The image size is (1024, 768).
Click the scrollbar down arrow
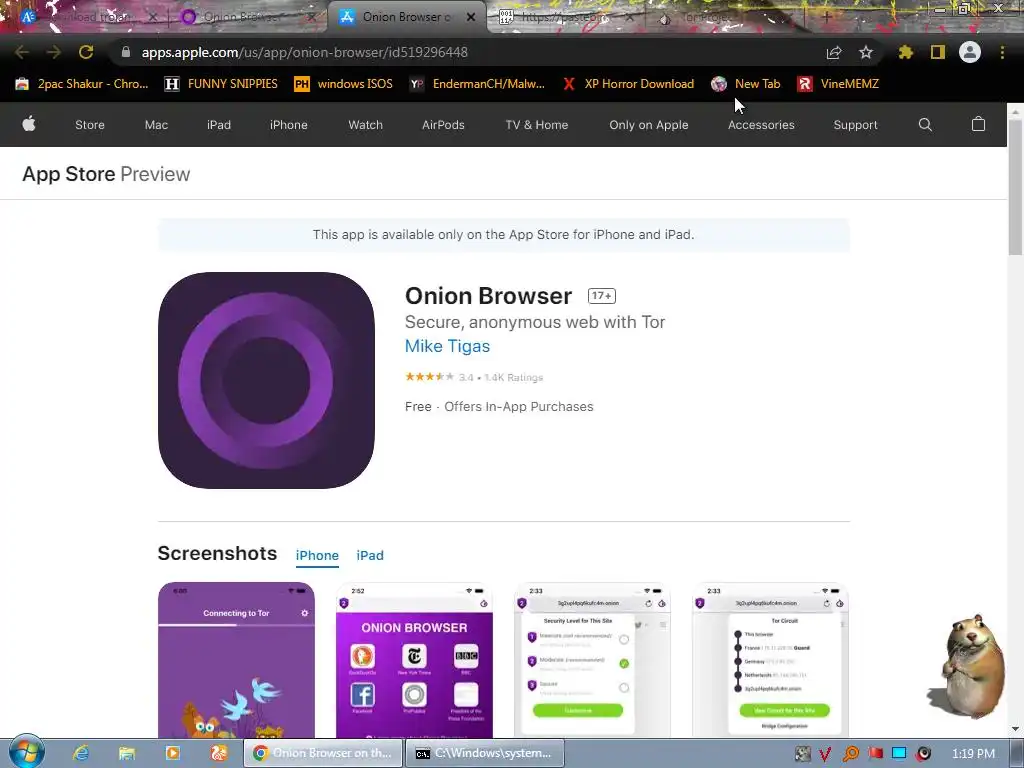1016,729
